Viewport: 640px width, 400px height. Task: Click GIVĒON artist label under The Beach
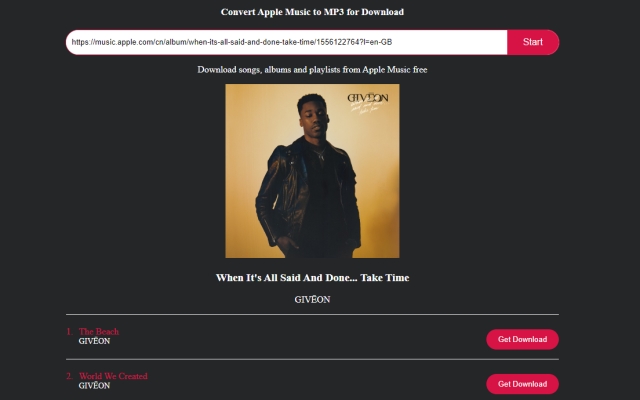coord(94,341)
